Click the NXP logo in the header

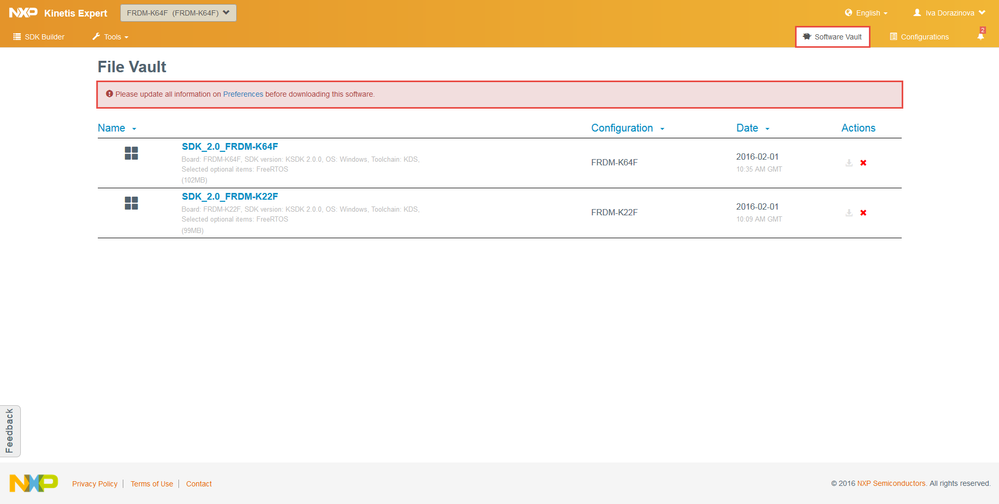tap(24, 13)
